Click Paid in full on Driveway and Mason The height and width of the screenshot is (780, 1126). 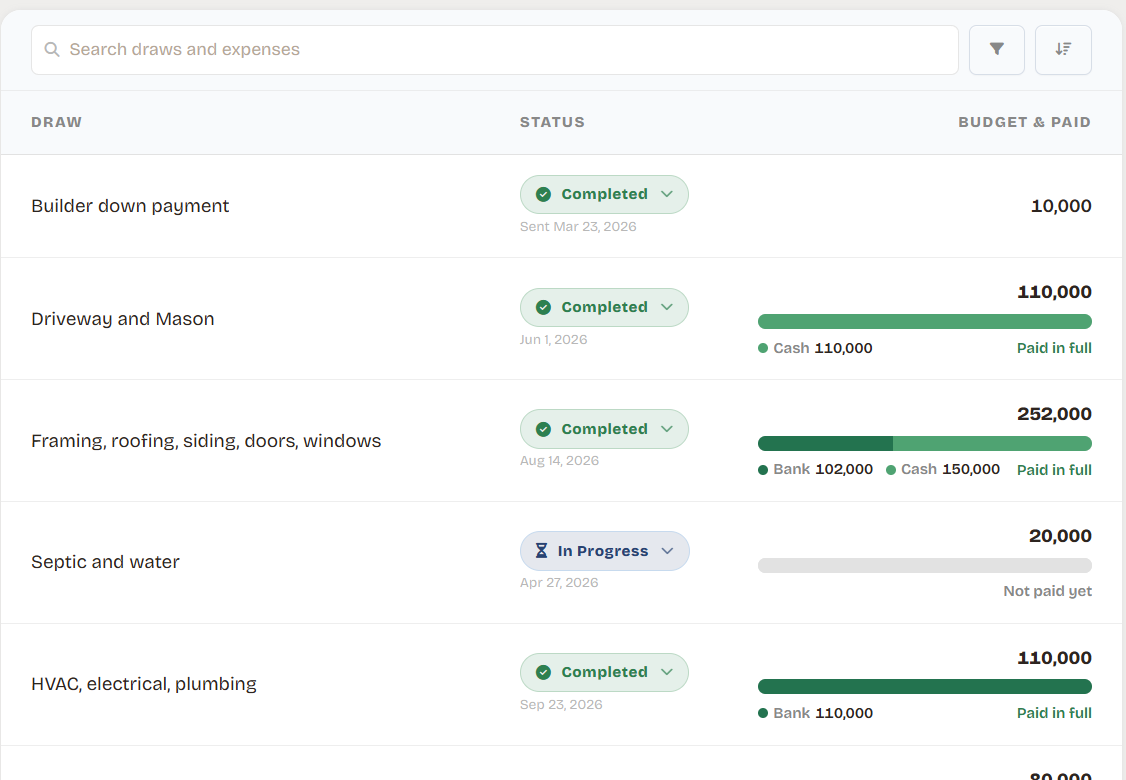tap(1054, 348)
